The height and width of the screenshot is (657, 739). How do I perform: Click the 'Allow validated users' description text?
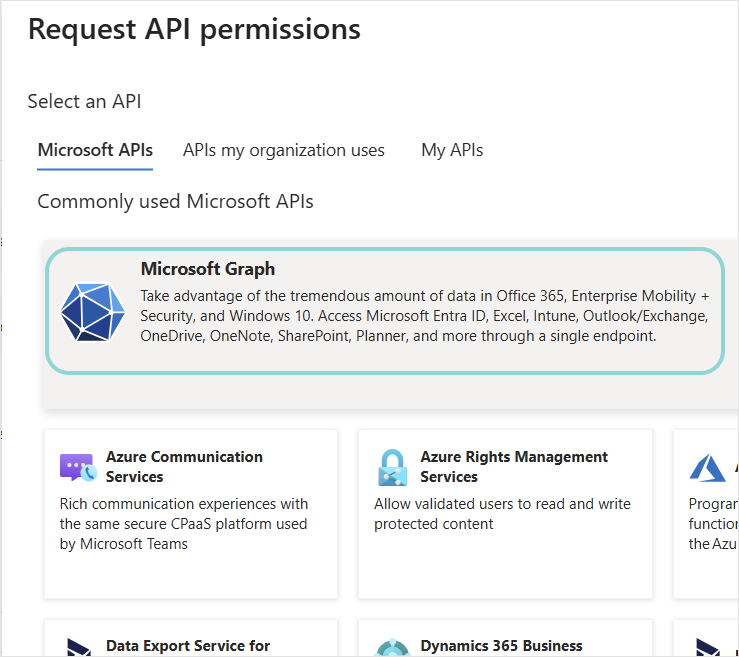pos(502,514)
